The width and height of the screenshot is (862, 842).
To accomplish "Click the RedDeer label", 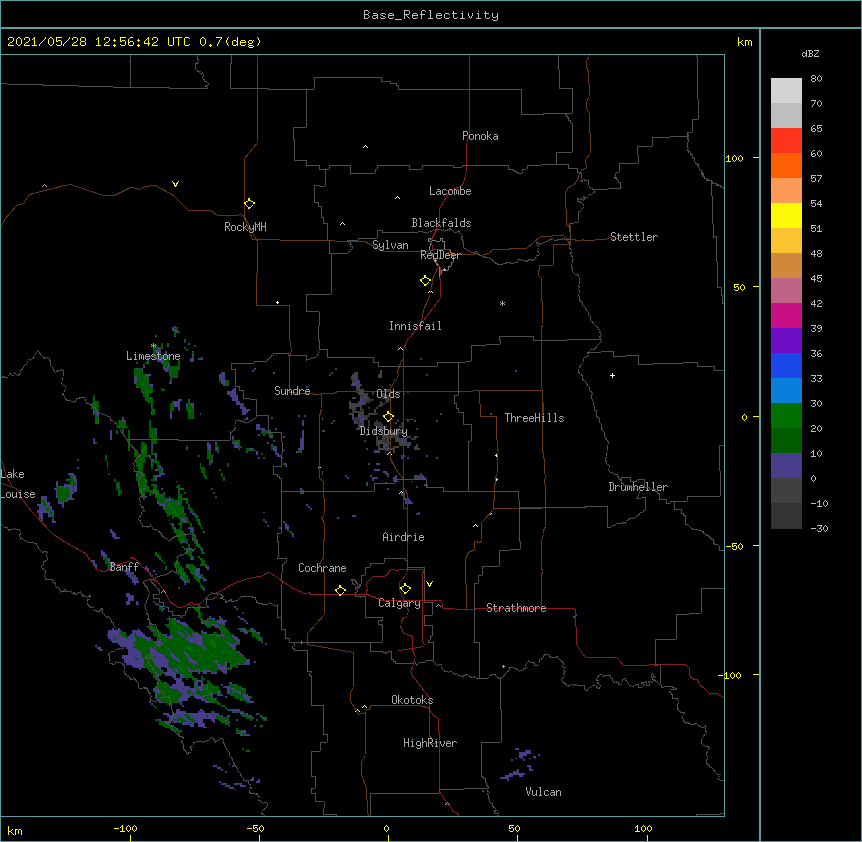I will tap(440, 255).
